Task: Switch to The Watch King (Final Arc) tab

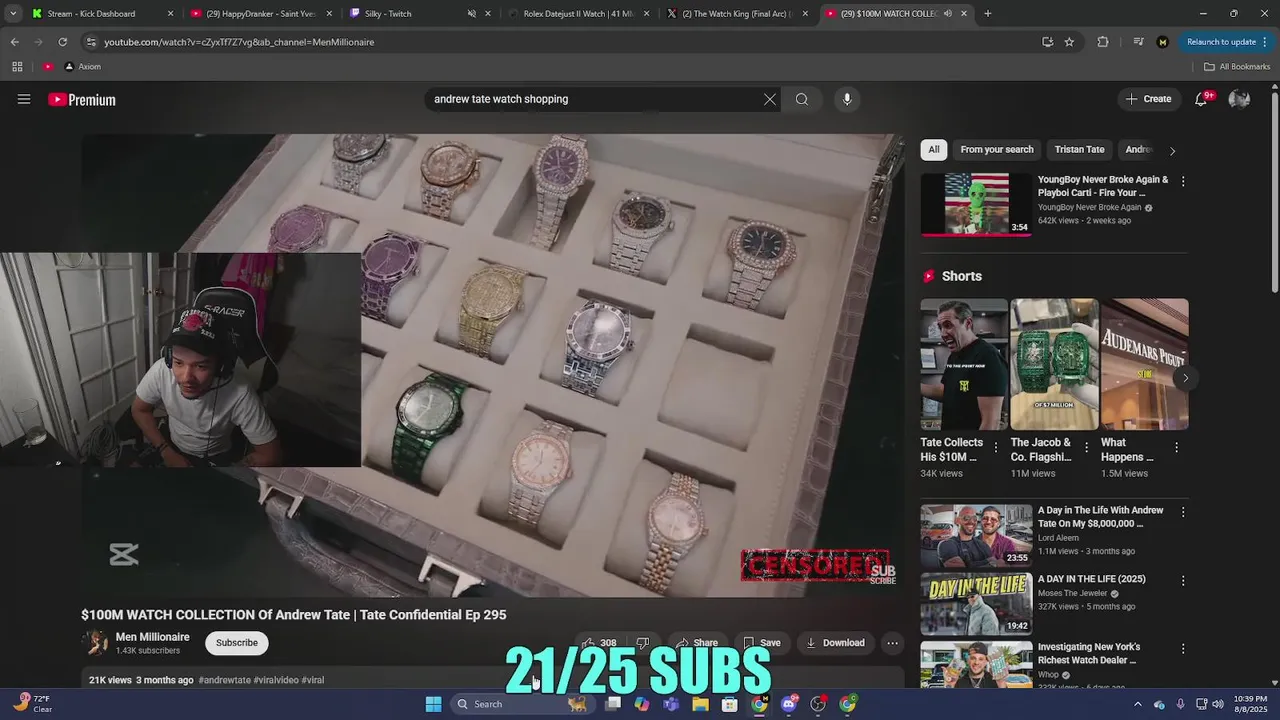Action: tap(738, 14)
